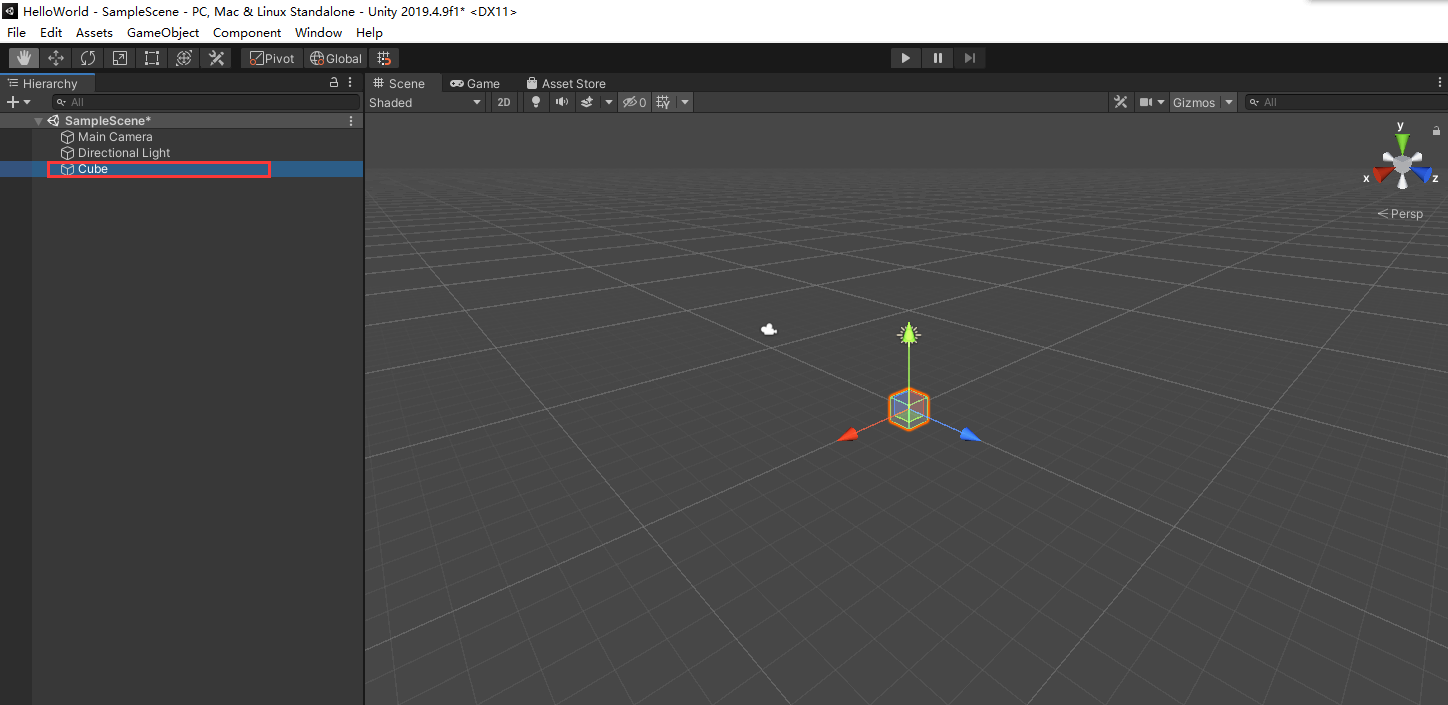The image size is (1448, 705).
Task: Click green Y move handle on Cube
Action: pos(908,334)
